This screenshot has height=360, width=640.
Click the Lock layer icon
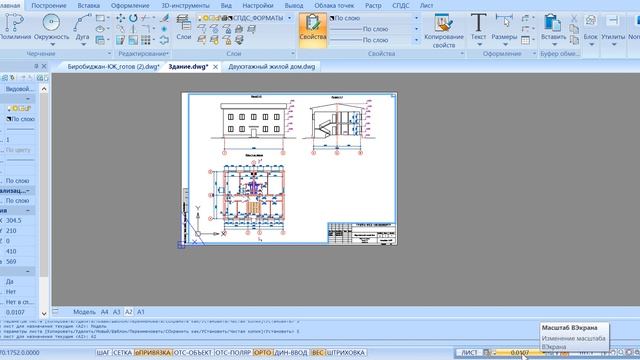pyautogui.click(x=227, y=29)
